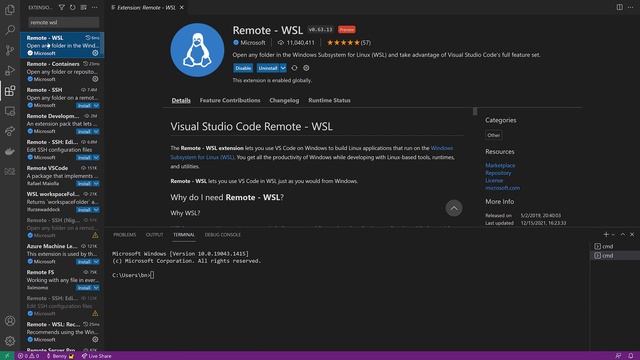Close the Extension: Remote - WSL editor tab

[182, 7]
